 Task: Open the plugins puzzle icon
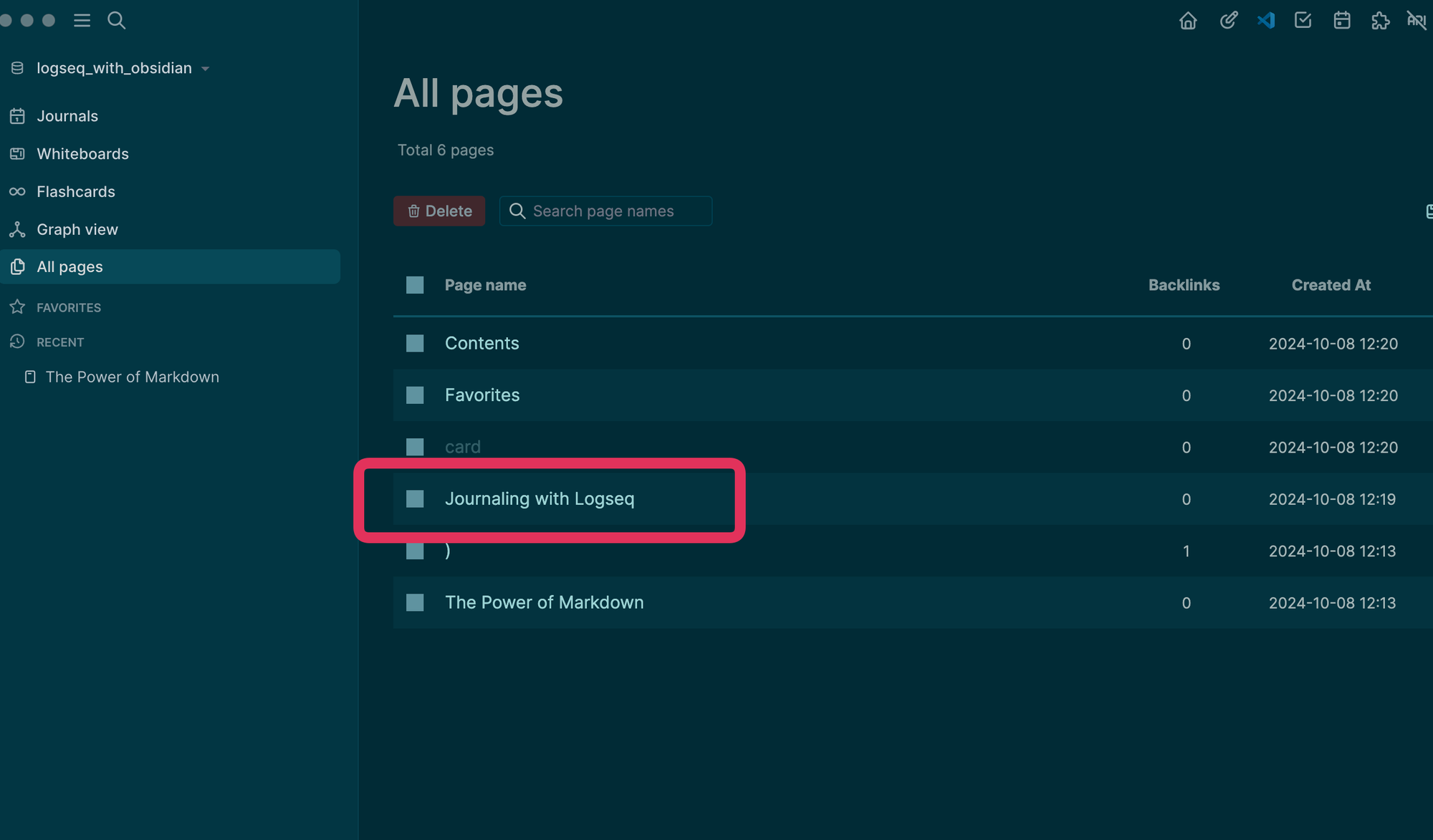click(x=1380, y=21)
